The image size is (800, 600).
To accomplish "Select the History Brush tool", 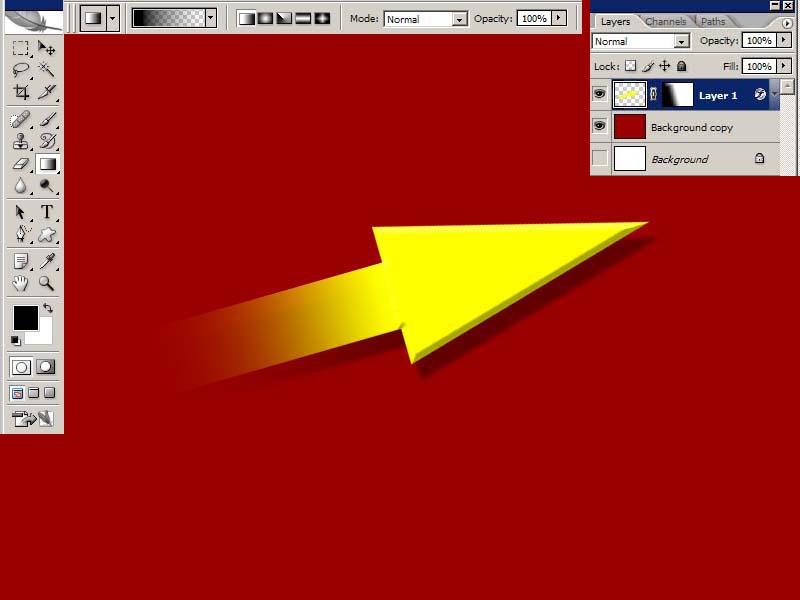I will pyautogui.click(x=46, y=141).
